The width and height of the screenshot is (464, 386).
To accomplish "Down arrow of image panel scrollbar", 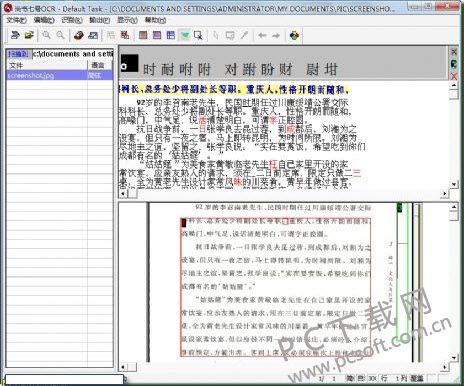I will point(454,358).
